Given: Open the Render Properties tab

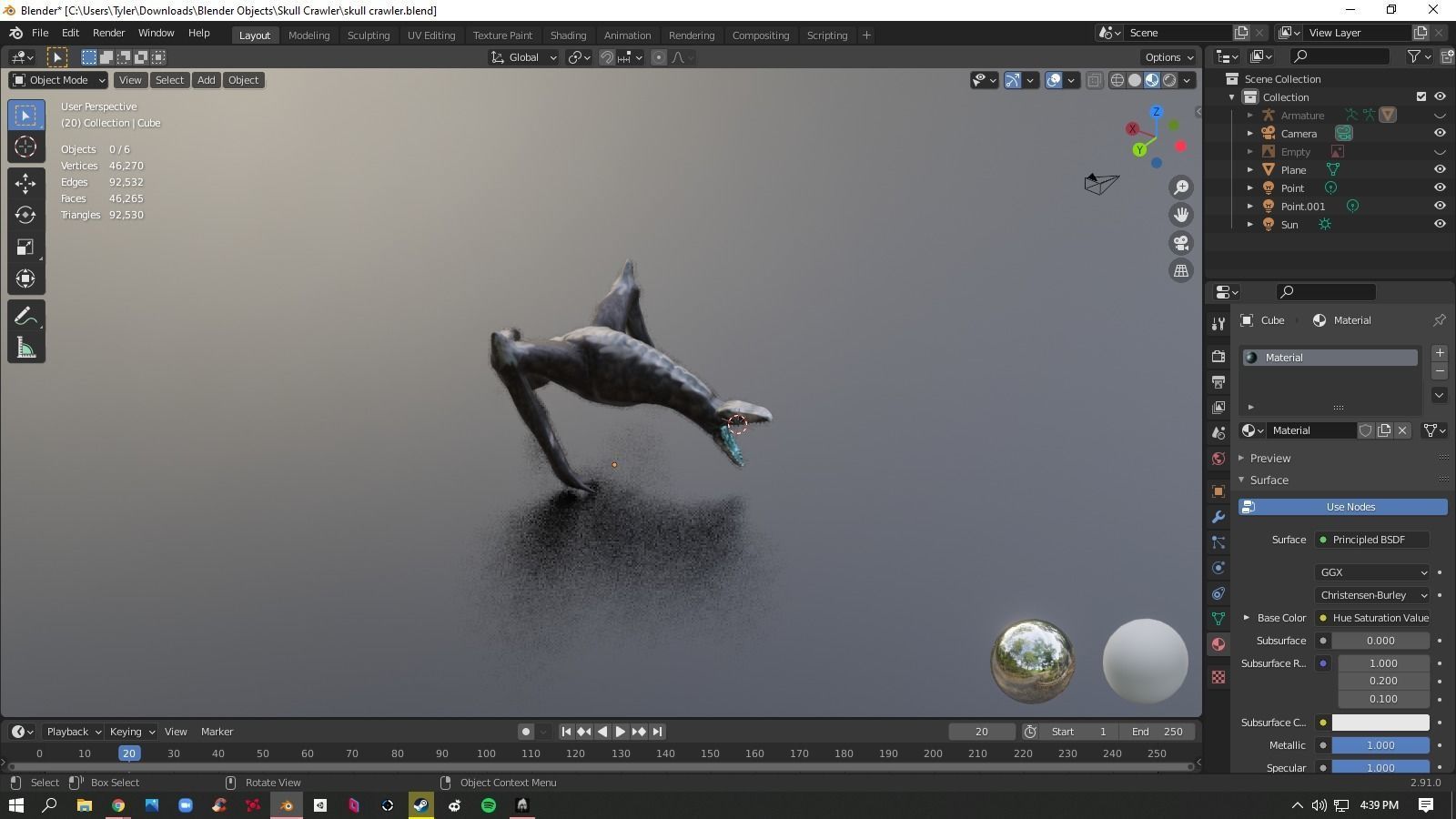Looking at the screenshot, I should pyautogui.click(x=1218, y=355).
